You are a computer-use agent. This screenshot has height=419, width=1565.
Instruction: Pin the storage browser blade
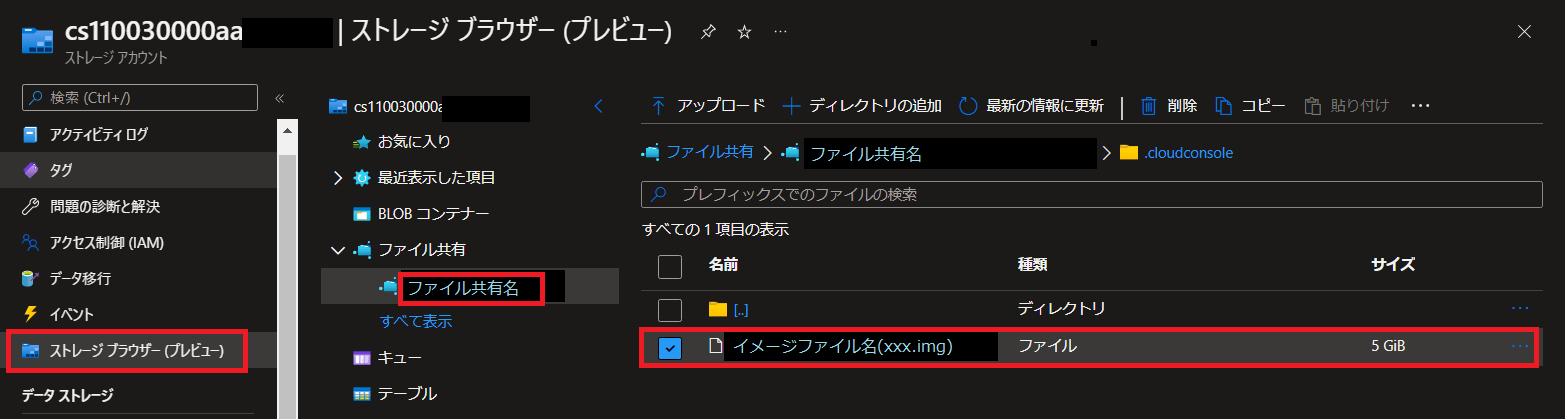(x=708, y=32)
